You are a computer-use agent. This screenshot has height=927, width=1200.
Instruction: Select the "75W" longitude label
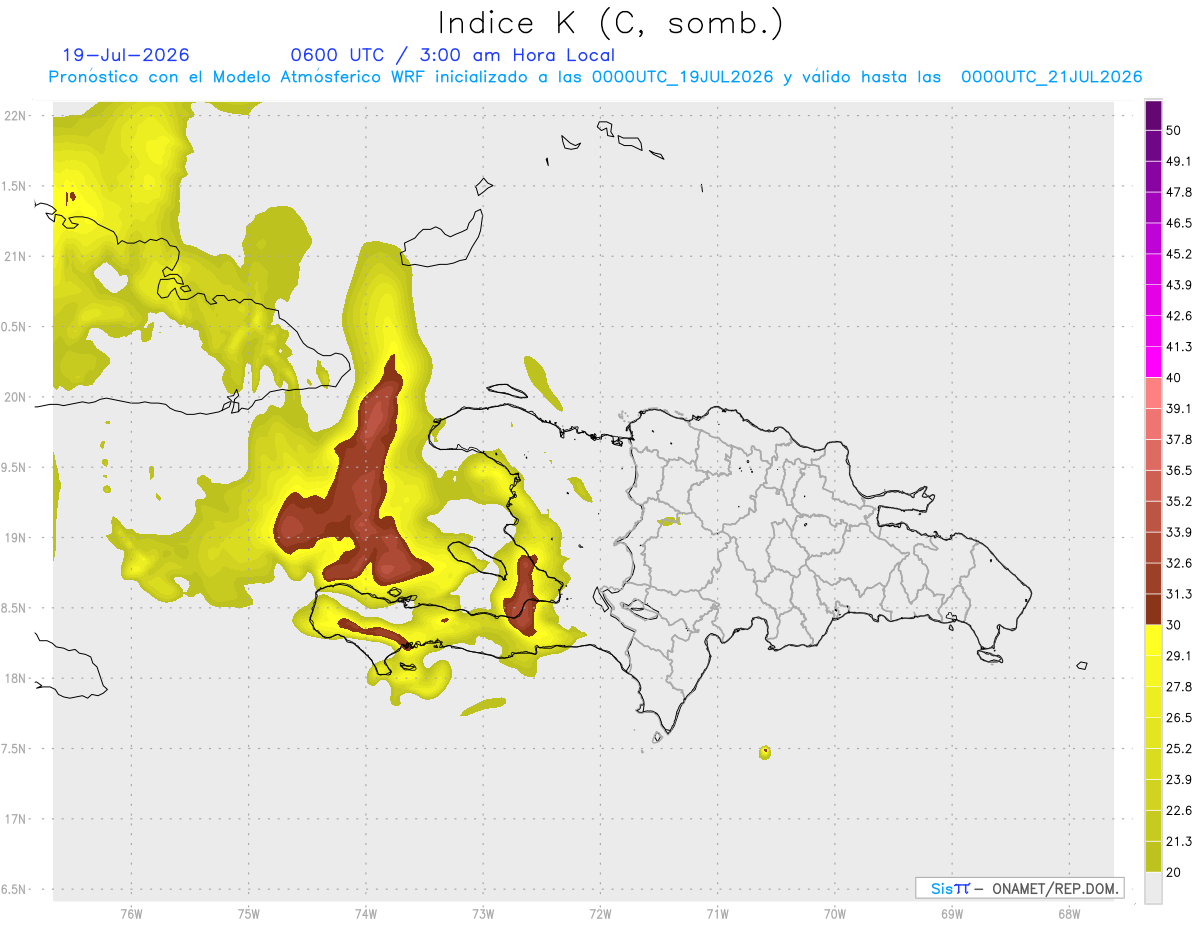[x=248, y=914]
